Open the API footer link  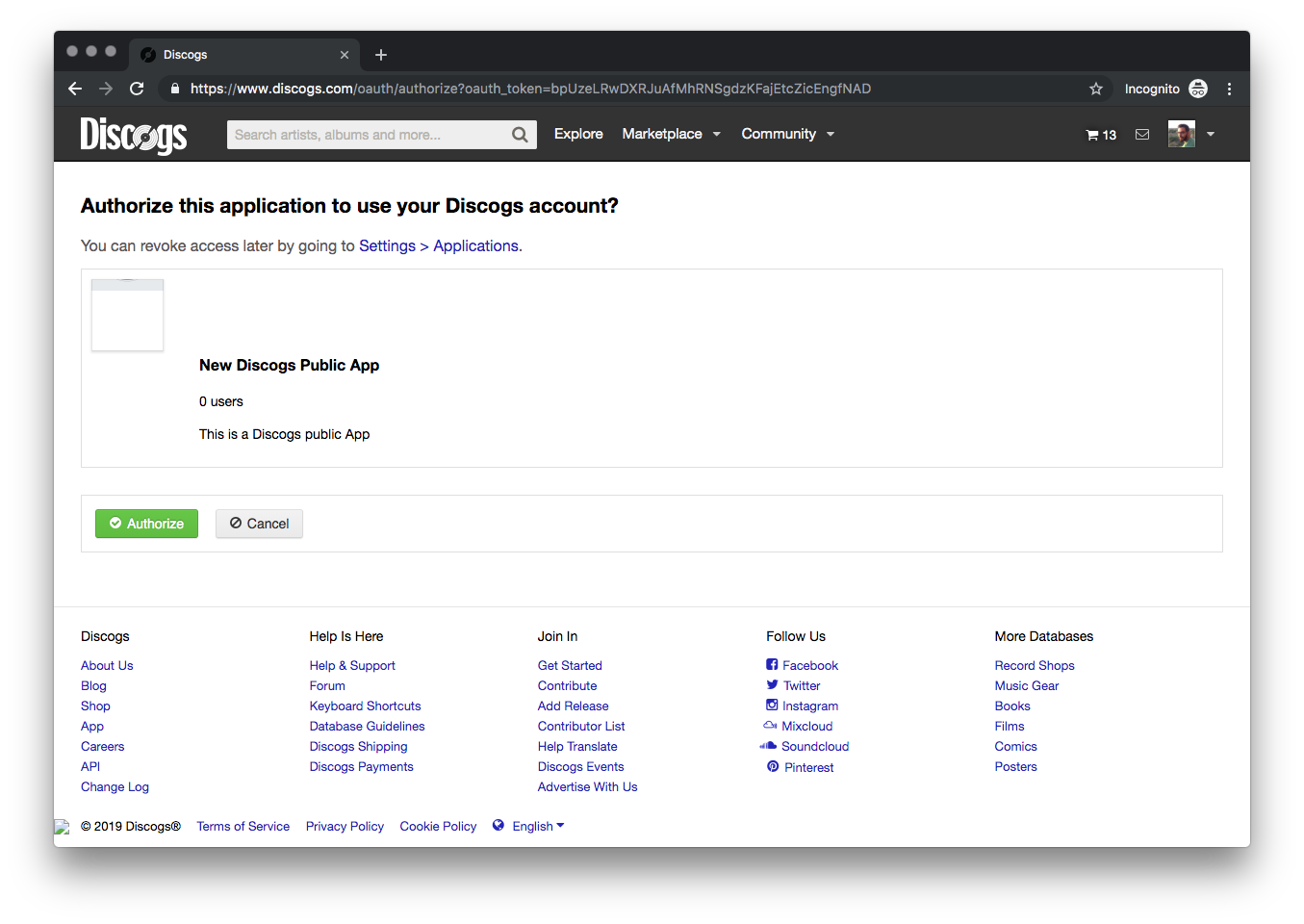coord(90,766)
